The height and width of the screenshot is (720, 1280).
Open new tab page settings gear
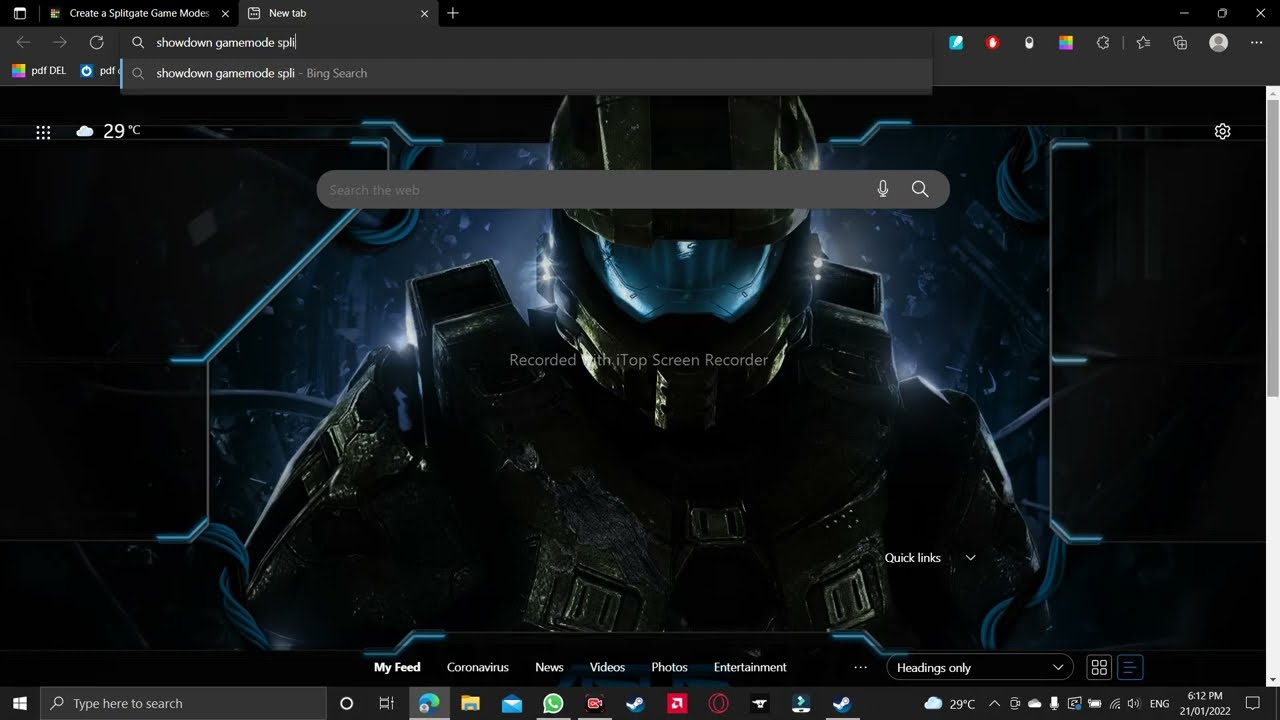click(1222, 132)
